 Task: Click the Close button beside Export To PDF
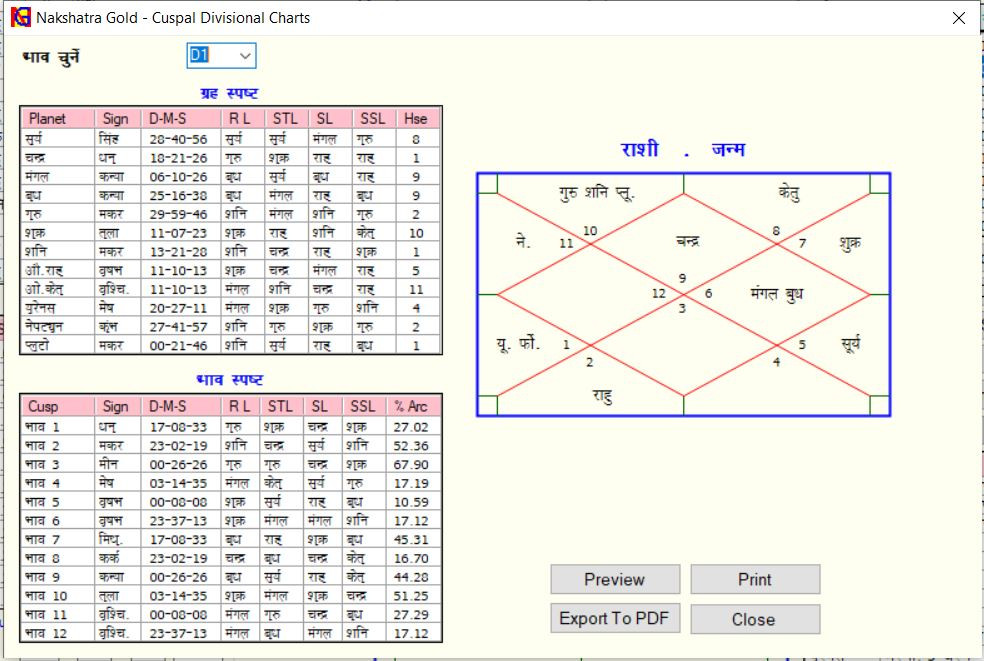tap(754, 619)
